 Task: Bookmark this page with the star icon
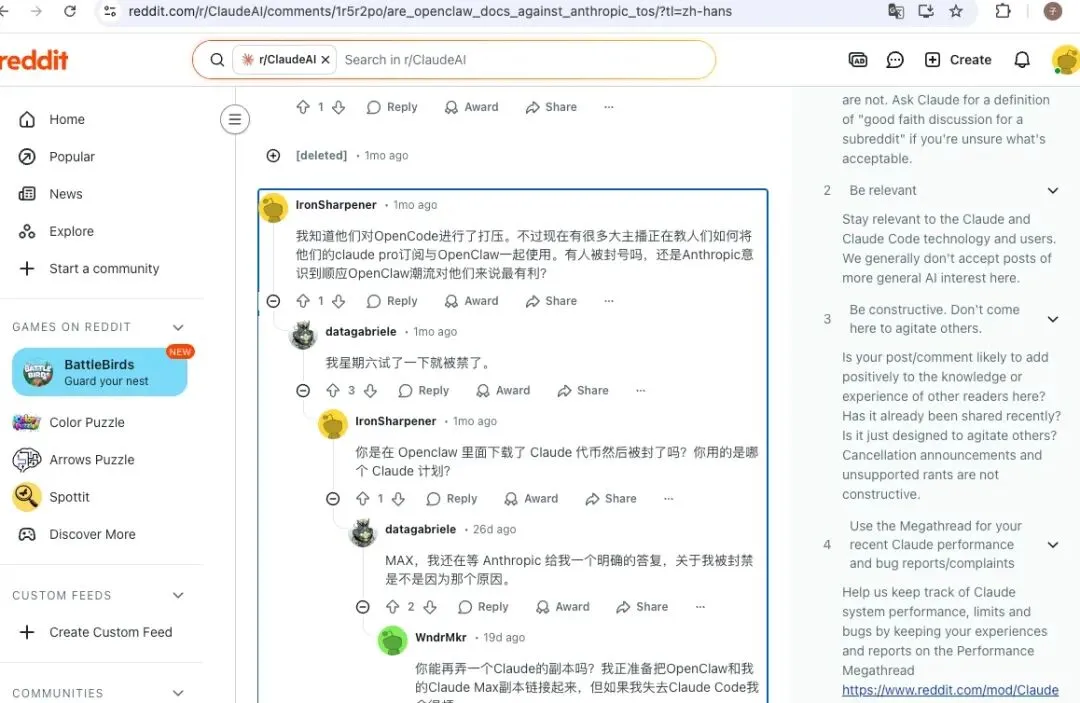click(956, 11)
